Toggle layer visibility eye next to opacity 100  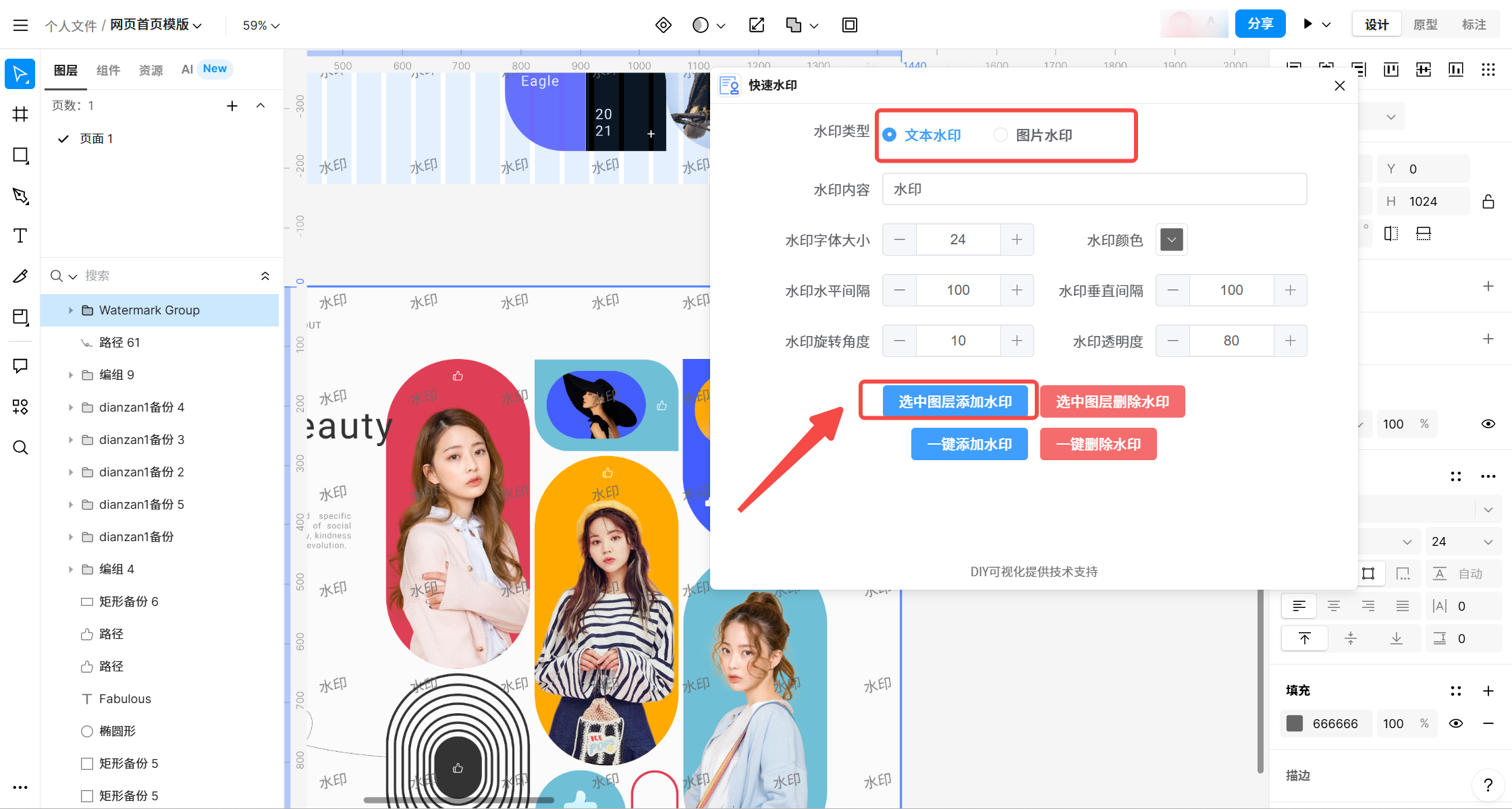pyautogui.click(x=1488, y=424)
